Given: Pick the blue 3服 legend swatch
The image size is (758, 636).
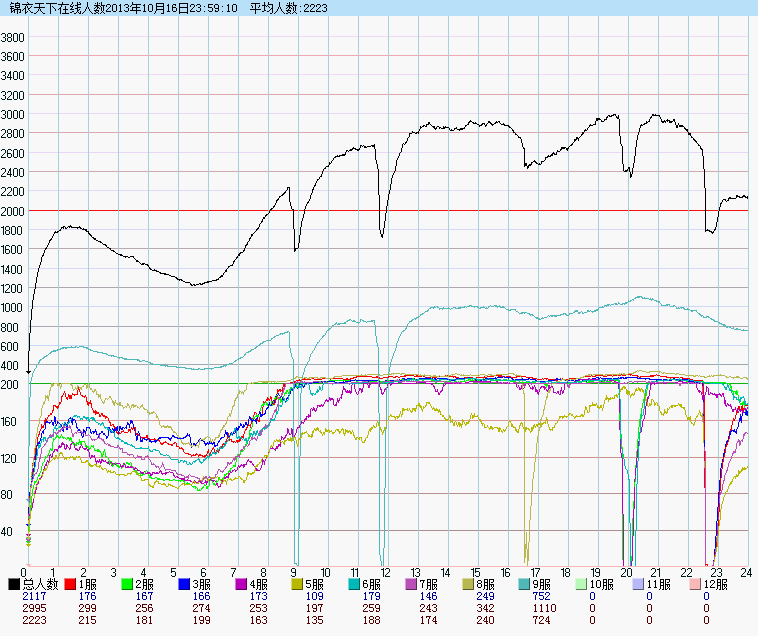Looking at the screenshot, I should pos(184,583).
